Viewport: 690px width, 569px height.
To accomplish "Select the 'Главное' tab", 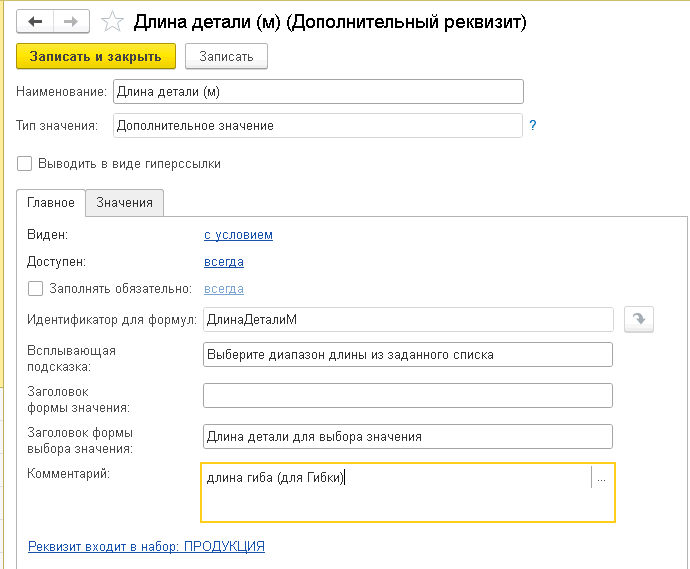I will (x=50, y=203).
